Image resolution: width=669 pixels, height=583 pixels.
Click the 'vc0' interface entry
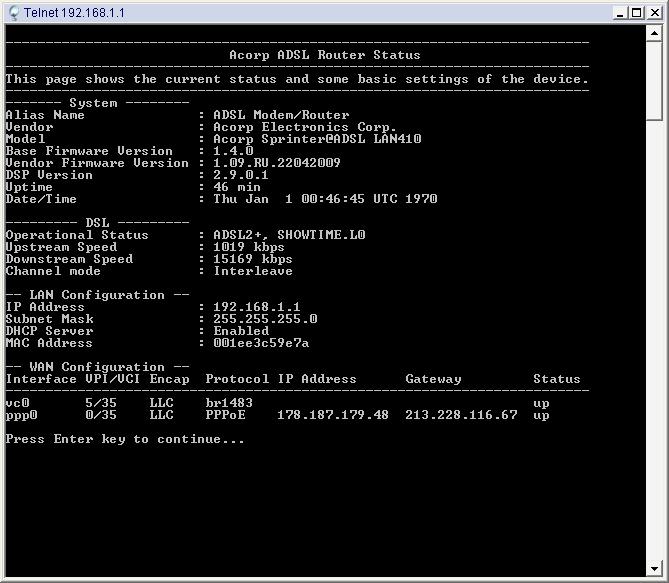(17, 403)
